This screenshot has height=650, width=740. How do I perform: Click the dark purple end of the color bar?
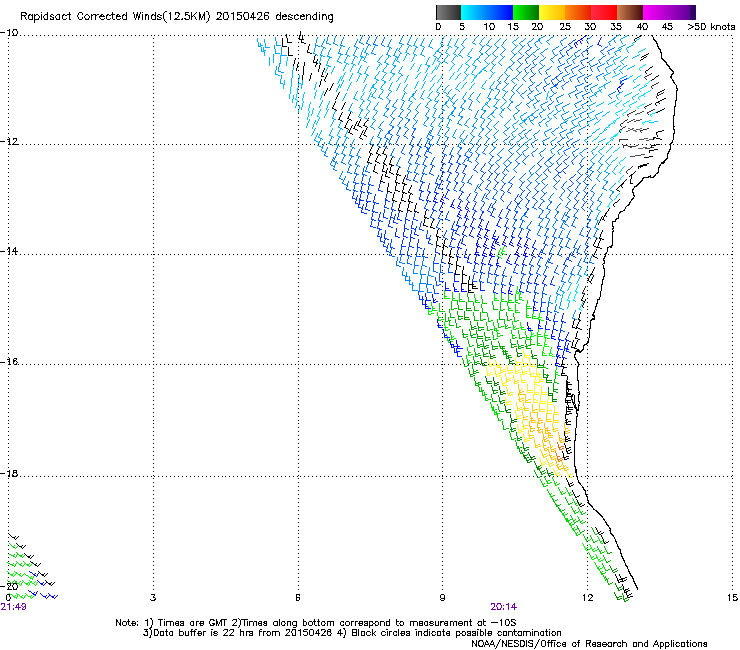click(692, 12)
